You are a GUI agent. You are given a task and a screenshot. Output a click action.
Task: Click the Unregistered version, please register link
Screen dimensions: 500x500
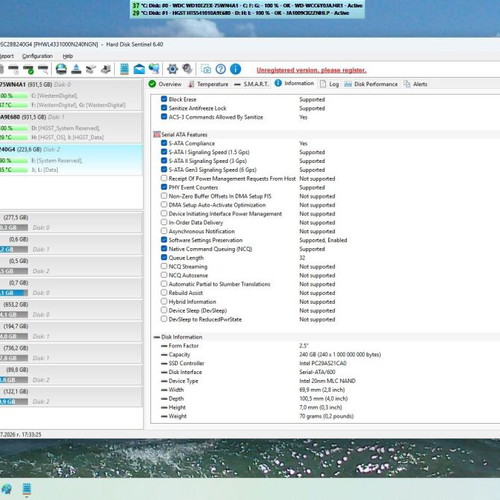coord(311,70)
